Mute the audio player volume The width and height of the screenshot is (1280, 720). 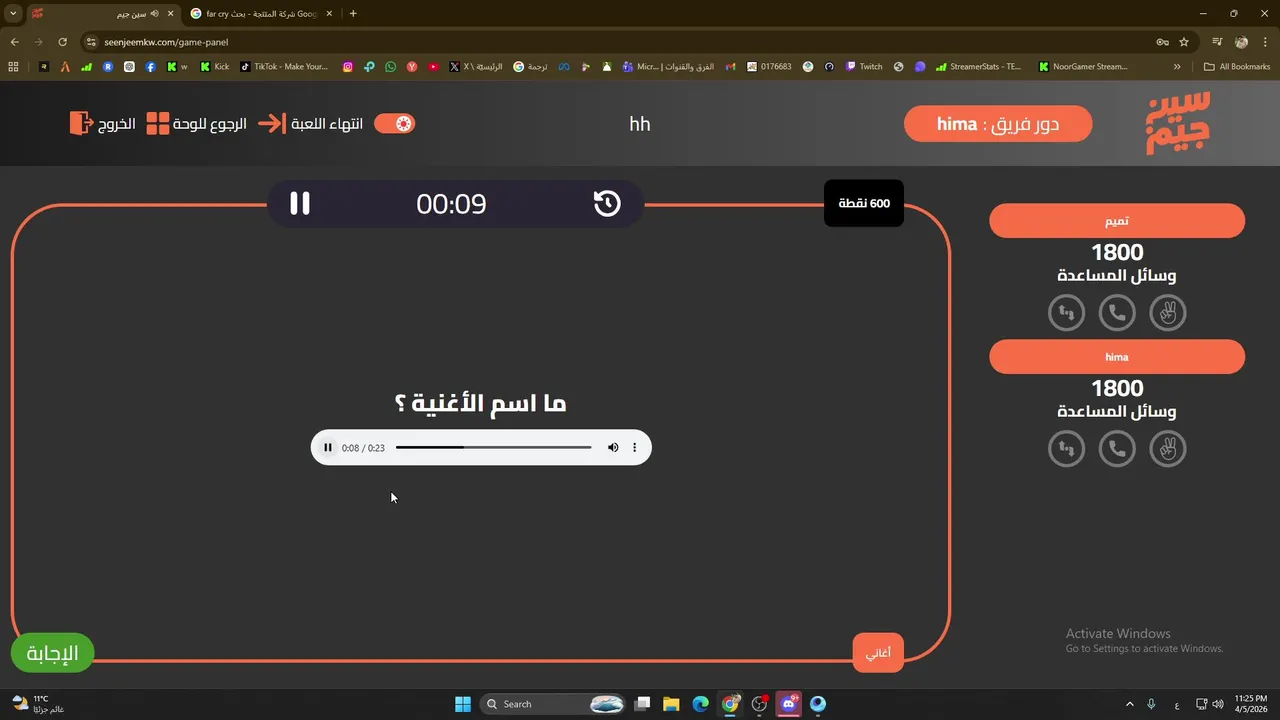(x=613, y=448)
